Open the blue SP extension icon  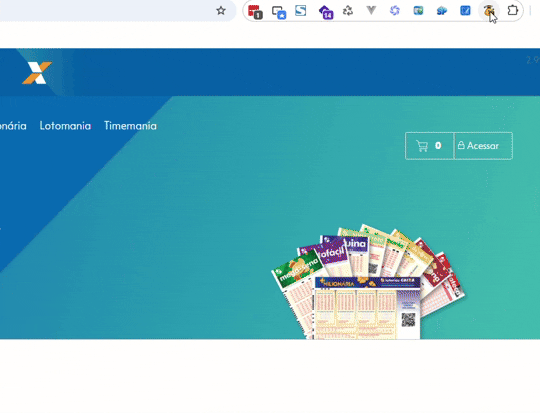[x=442, y=11]
